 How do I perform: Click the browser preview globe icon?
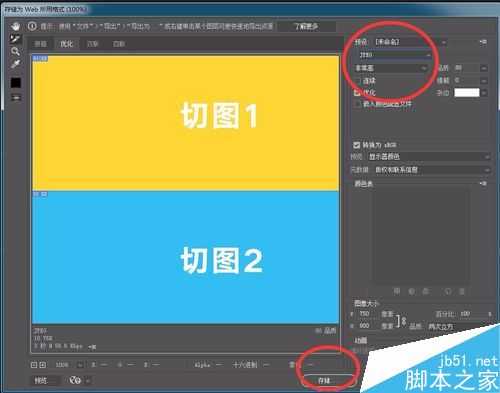click(75, 380)
